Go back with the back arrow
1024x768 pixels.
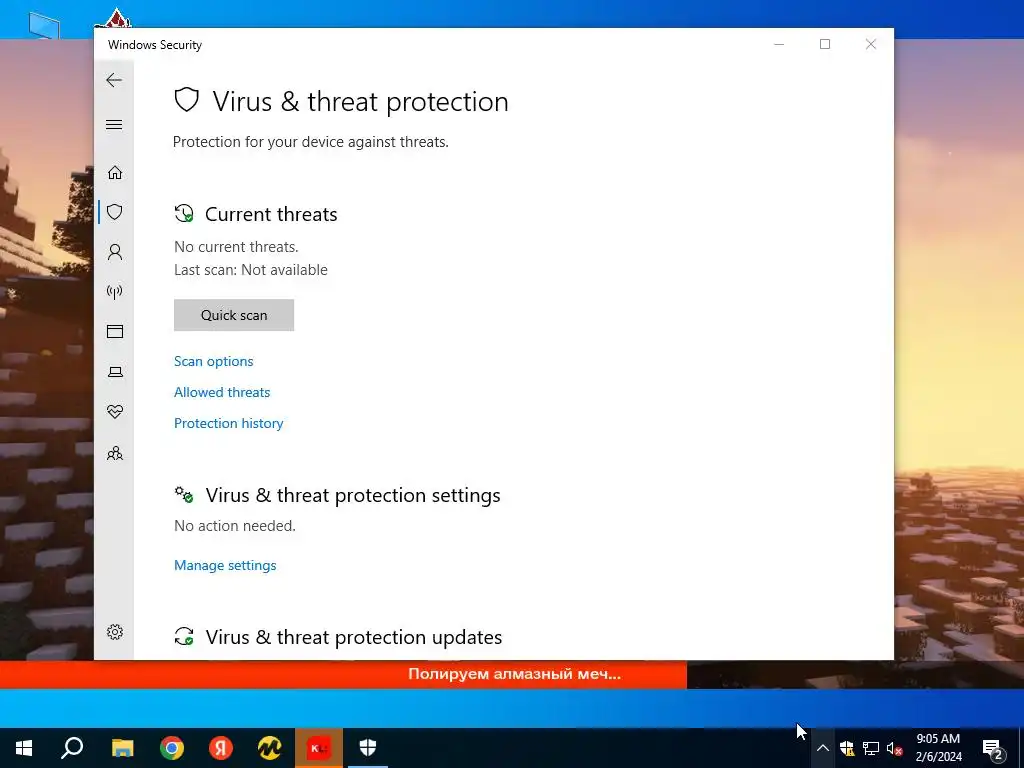pyautogui.click(x=114, y=80)
